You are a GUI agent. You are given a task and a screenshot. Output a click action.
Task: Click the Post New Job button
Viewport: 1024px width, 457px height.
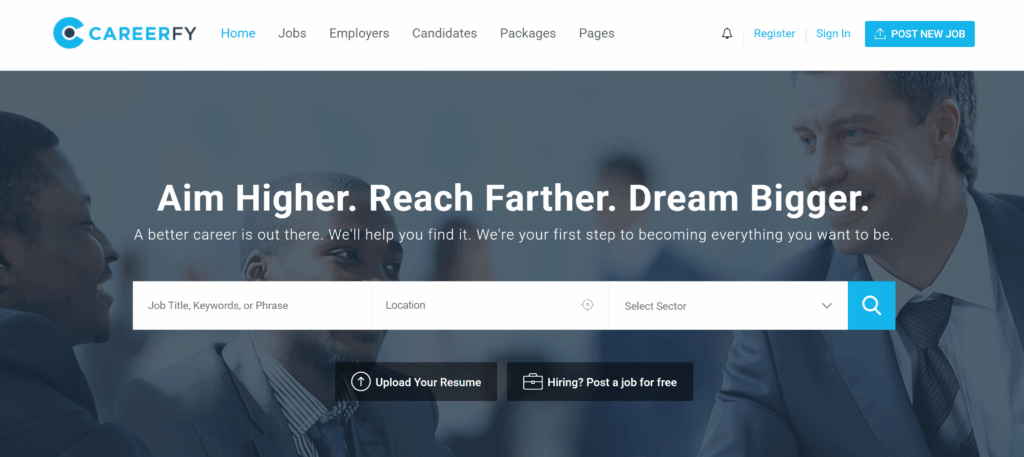[x=920, y=34]
